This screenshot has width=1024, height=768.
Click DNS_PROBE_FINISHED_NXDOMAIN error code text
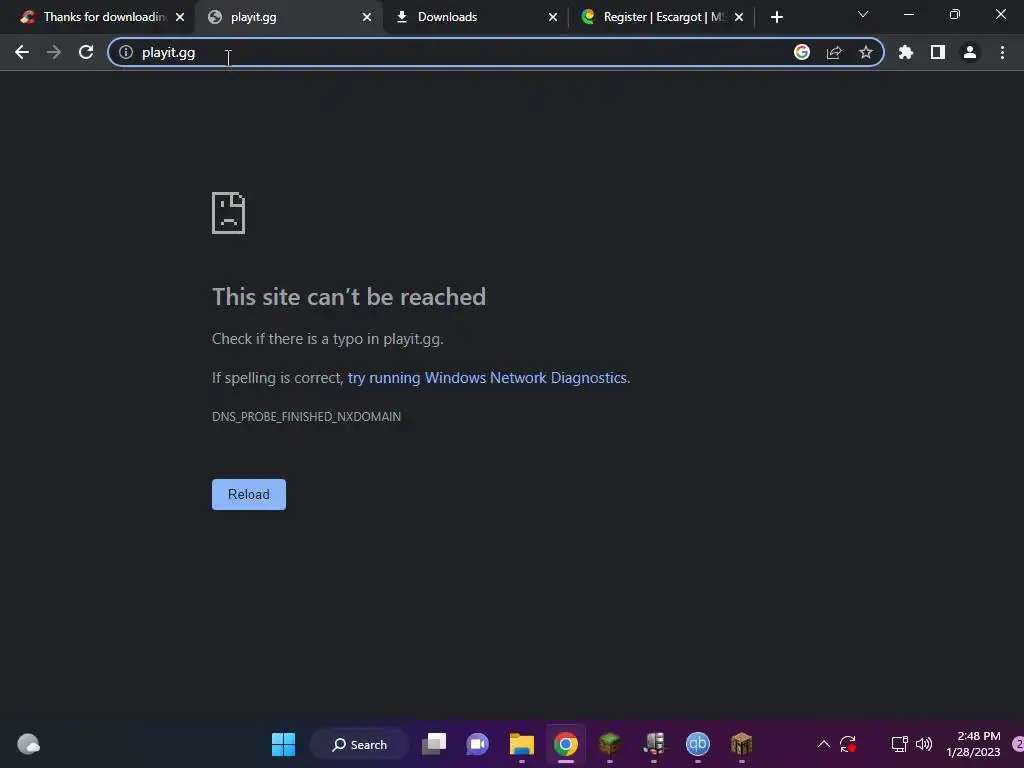(x=306, y=417)
